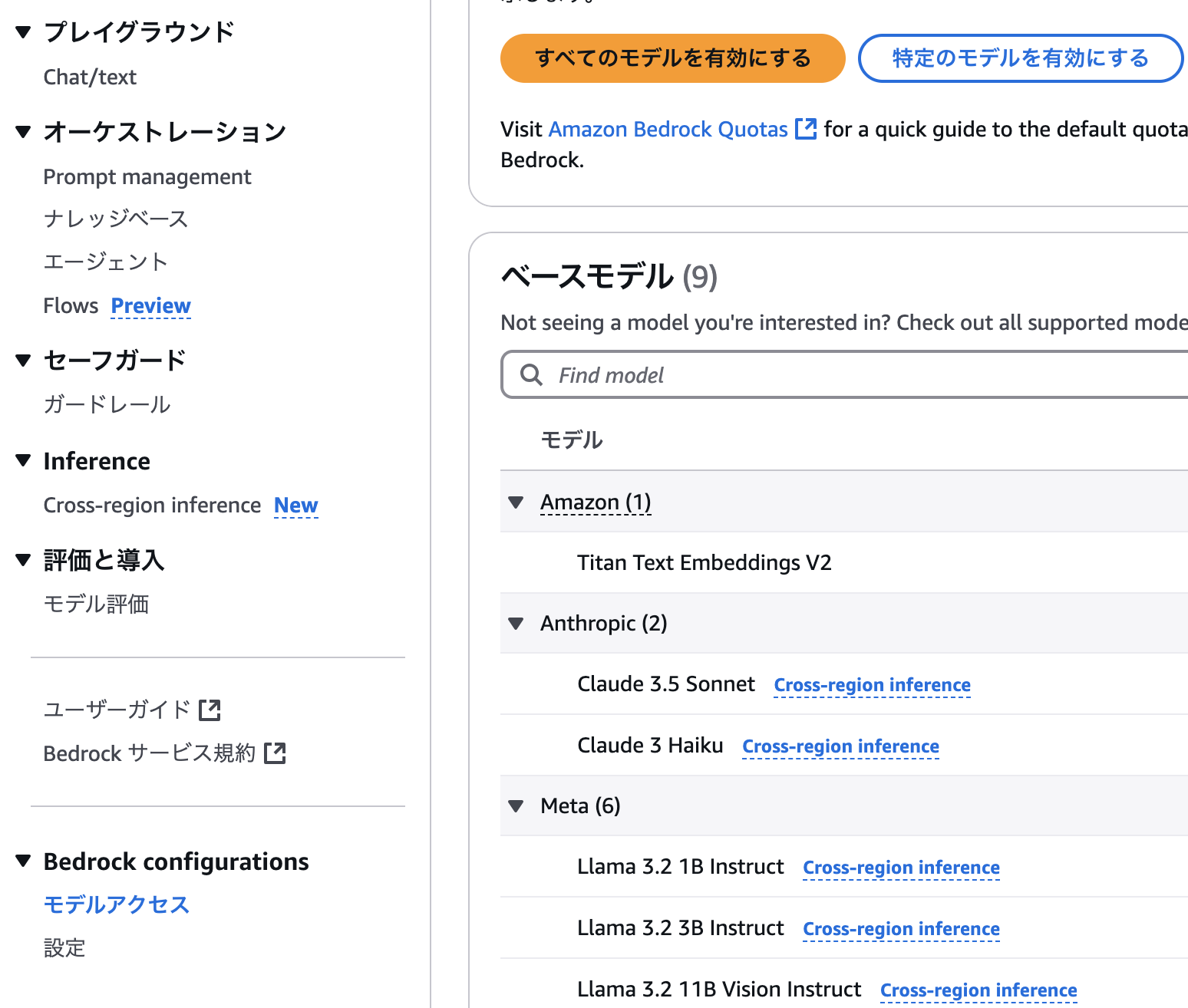This screenshot has width=1188, height=1008.
Task: Open the Amazon Bedrock Quotas link
Action: (x=668, y=130)
